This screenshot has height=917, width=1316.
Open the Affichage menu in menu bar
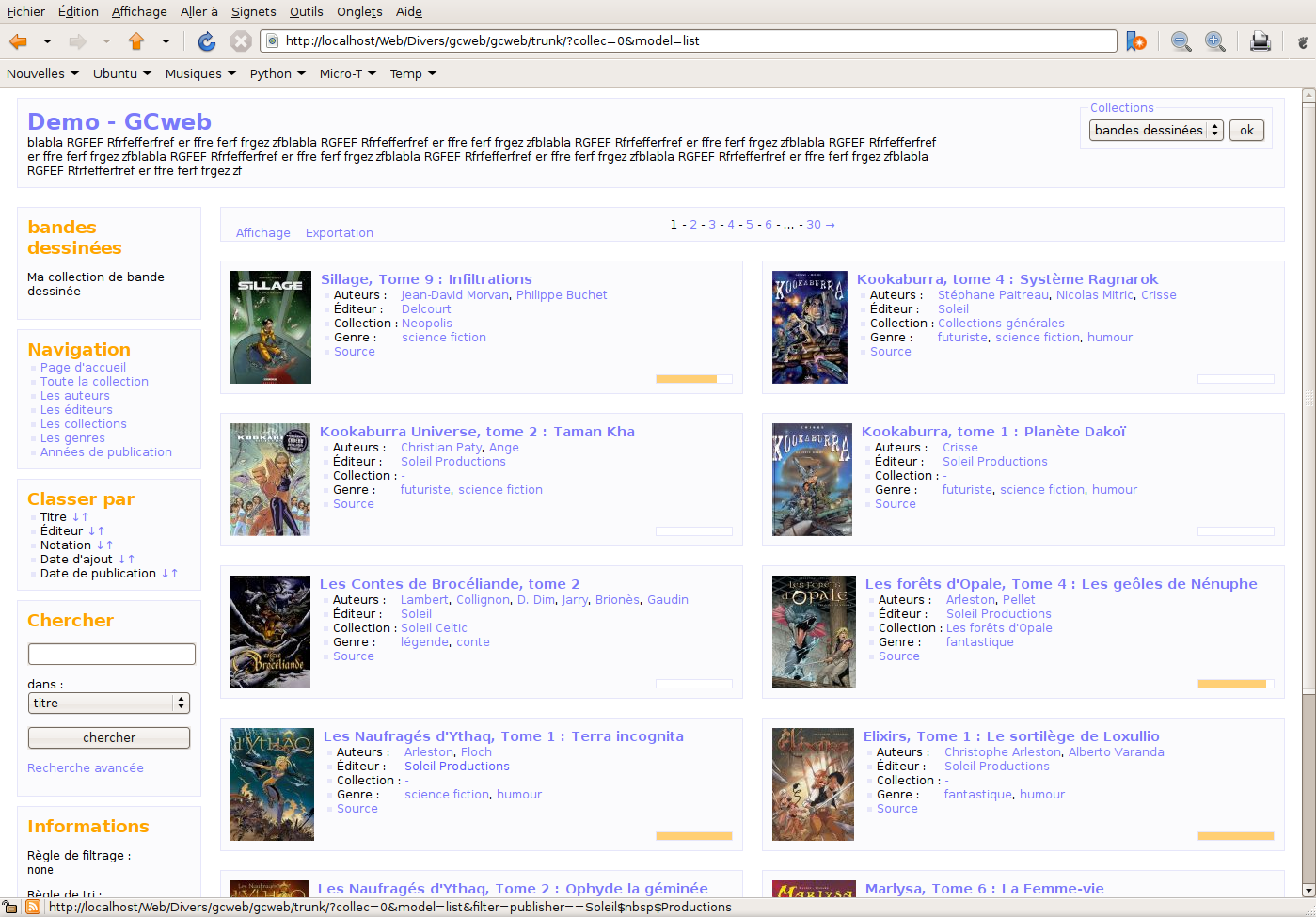pyautogui.click(x=139, y=11)
